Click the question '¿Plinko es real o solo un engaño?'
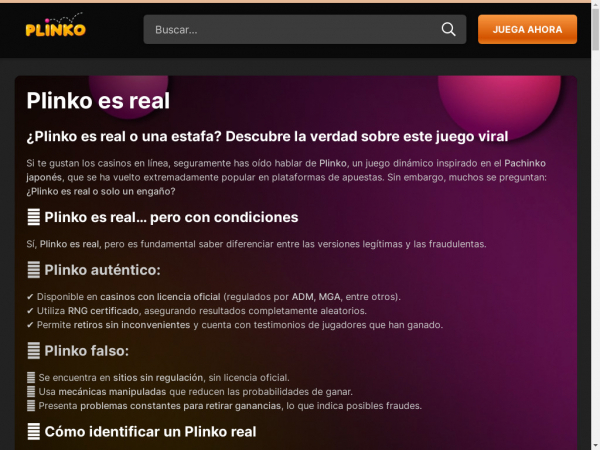 [101, 191]
